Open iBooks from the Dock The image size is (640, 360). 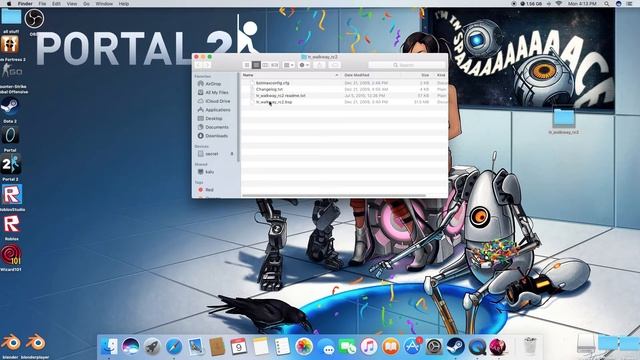[391, 347]
